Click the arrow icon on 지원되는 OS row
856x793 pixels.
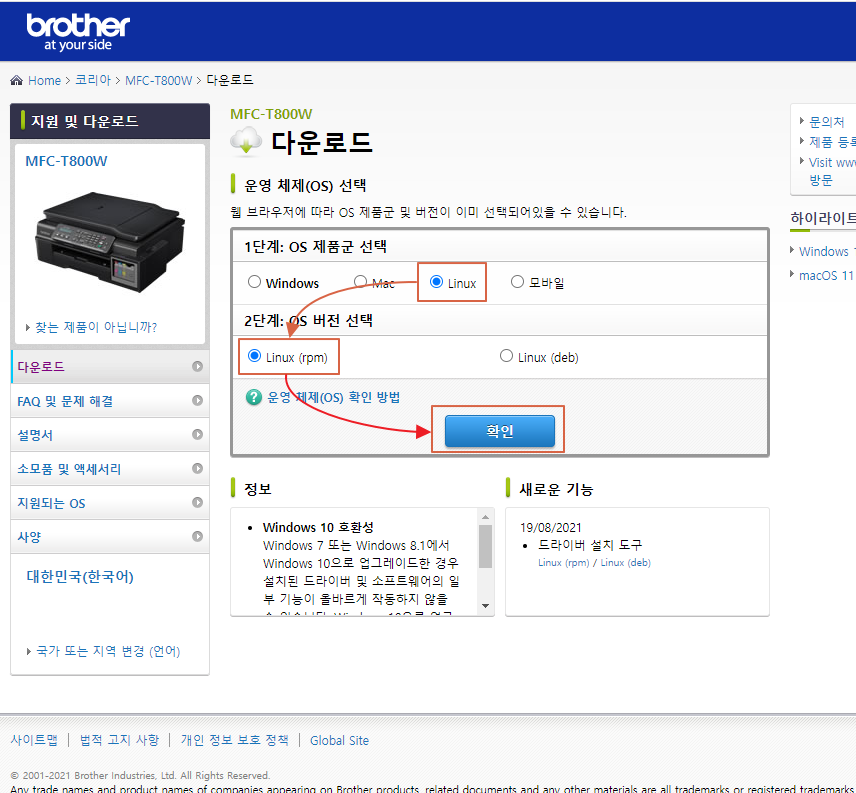tap(198, 502)
